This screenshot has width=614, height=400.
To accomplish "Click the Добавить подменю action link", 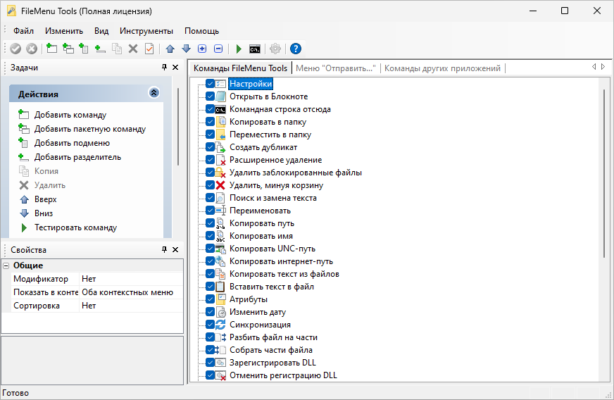I will click(x=72, y=143).
